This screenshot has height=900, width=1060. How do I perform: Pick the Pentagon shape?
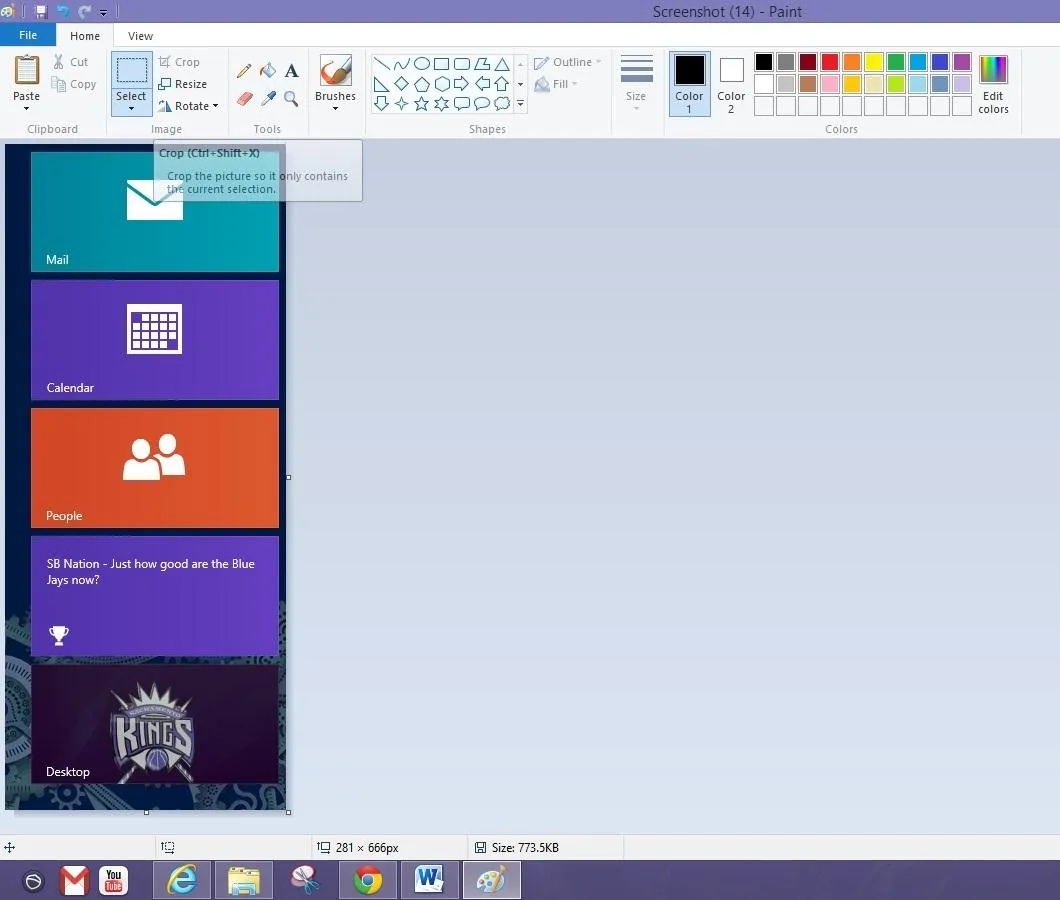tap(422, 84)
